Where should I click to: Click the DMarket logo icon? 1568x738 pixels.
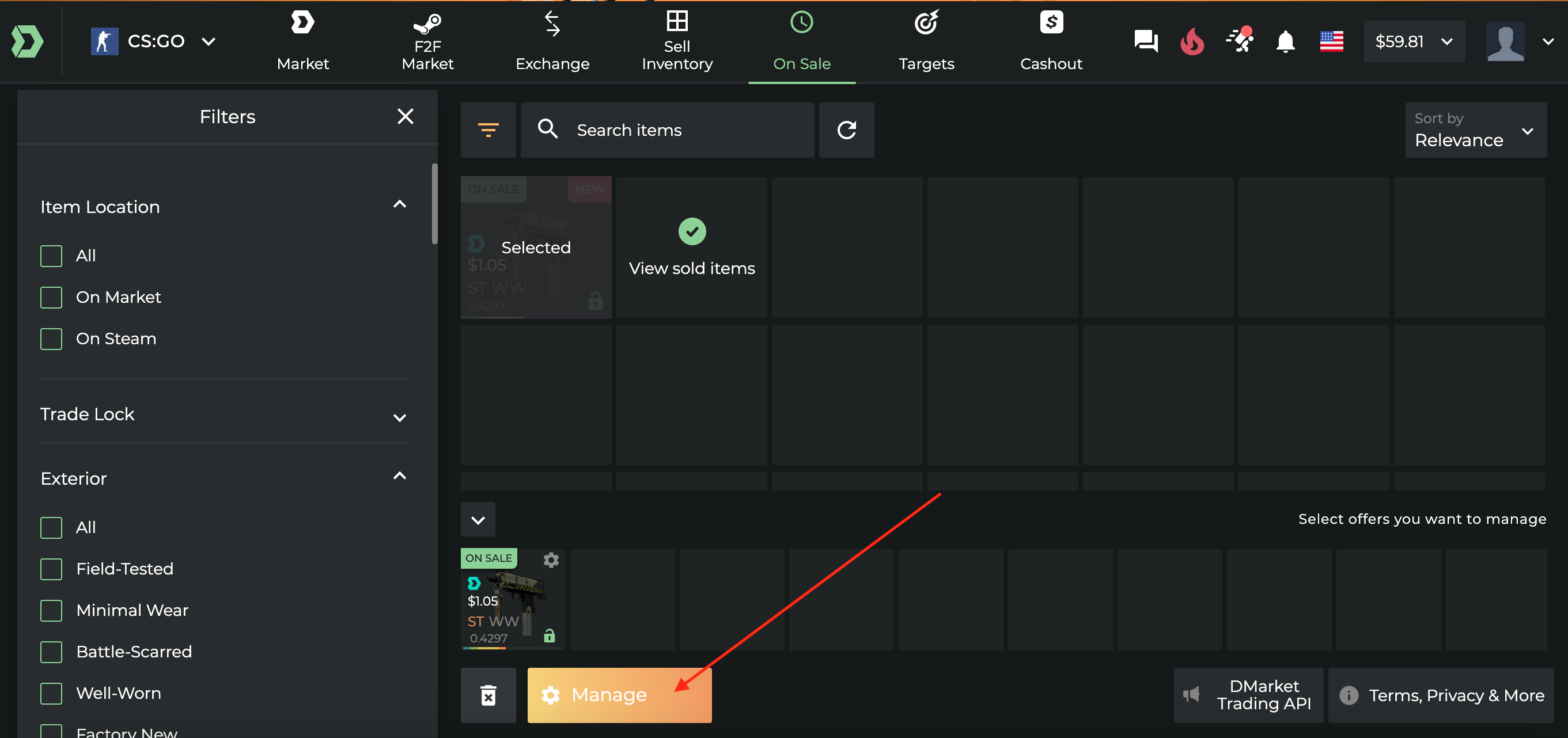point(28,41)
